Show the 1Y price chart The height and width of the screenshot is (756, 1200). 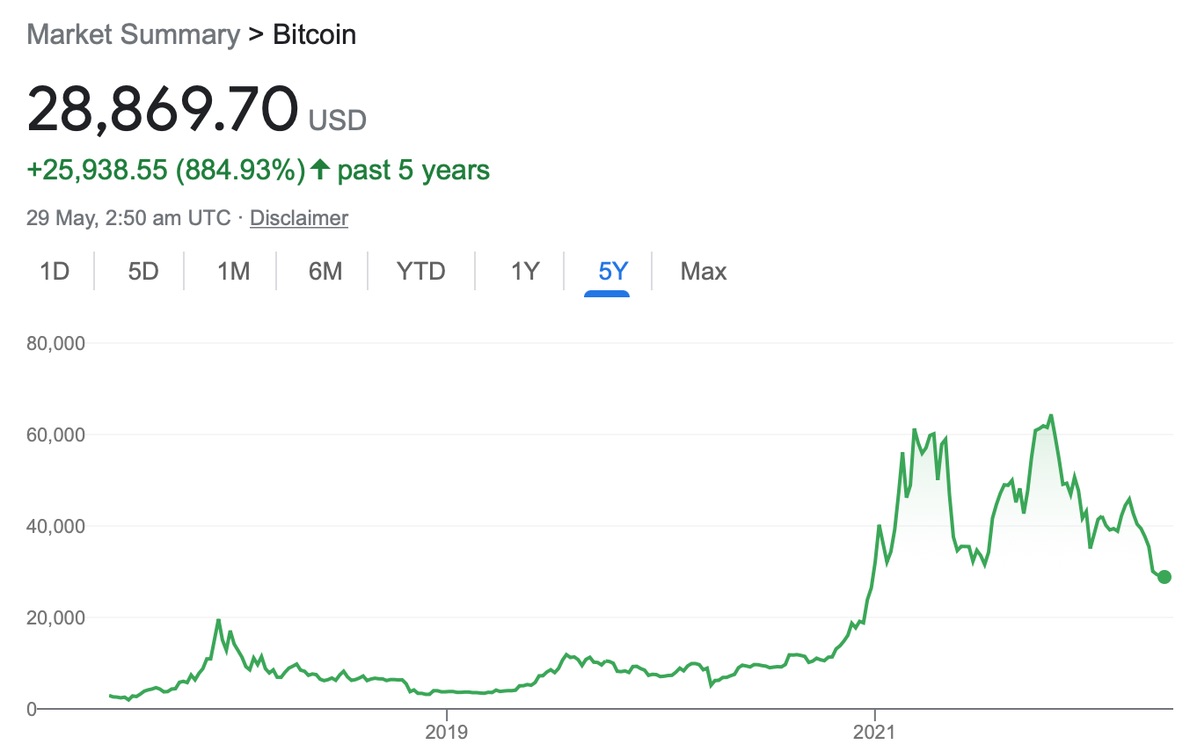pyautogui.click(x=525, y=271)
